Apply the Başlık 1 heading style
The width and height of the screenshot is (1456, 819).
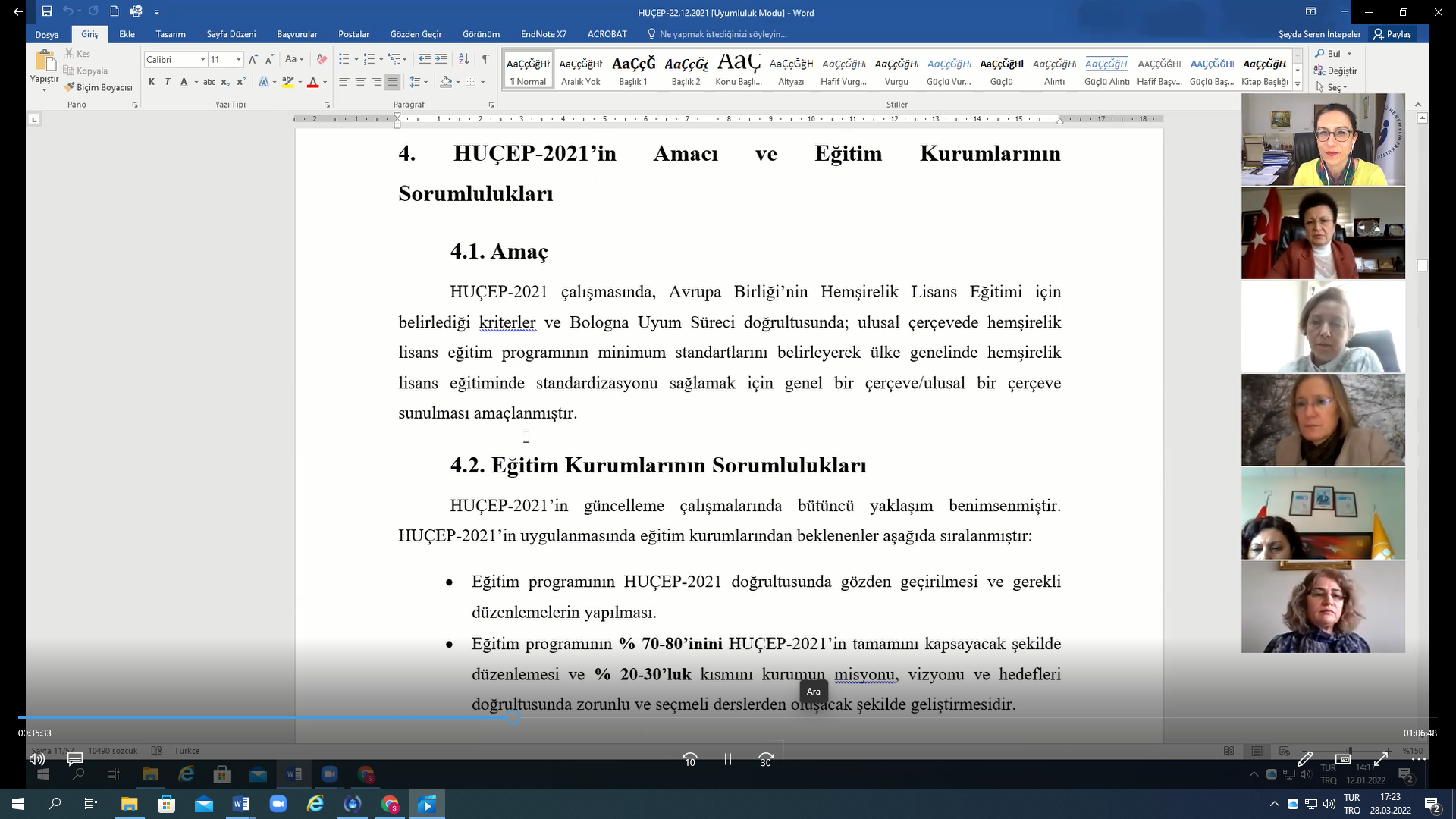click(633, 71)
